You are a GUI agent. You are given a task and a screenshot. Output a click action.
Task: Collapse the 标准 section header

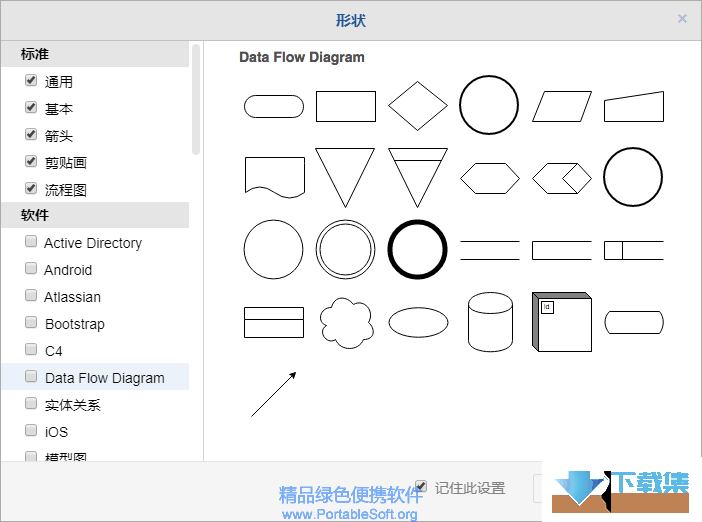[x=95, y=54]
